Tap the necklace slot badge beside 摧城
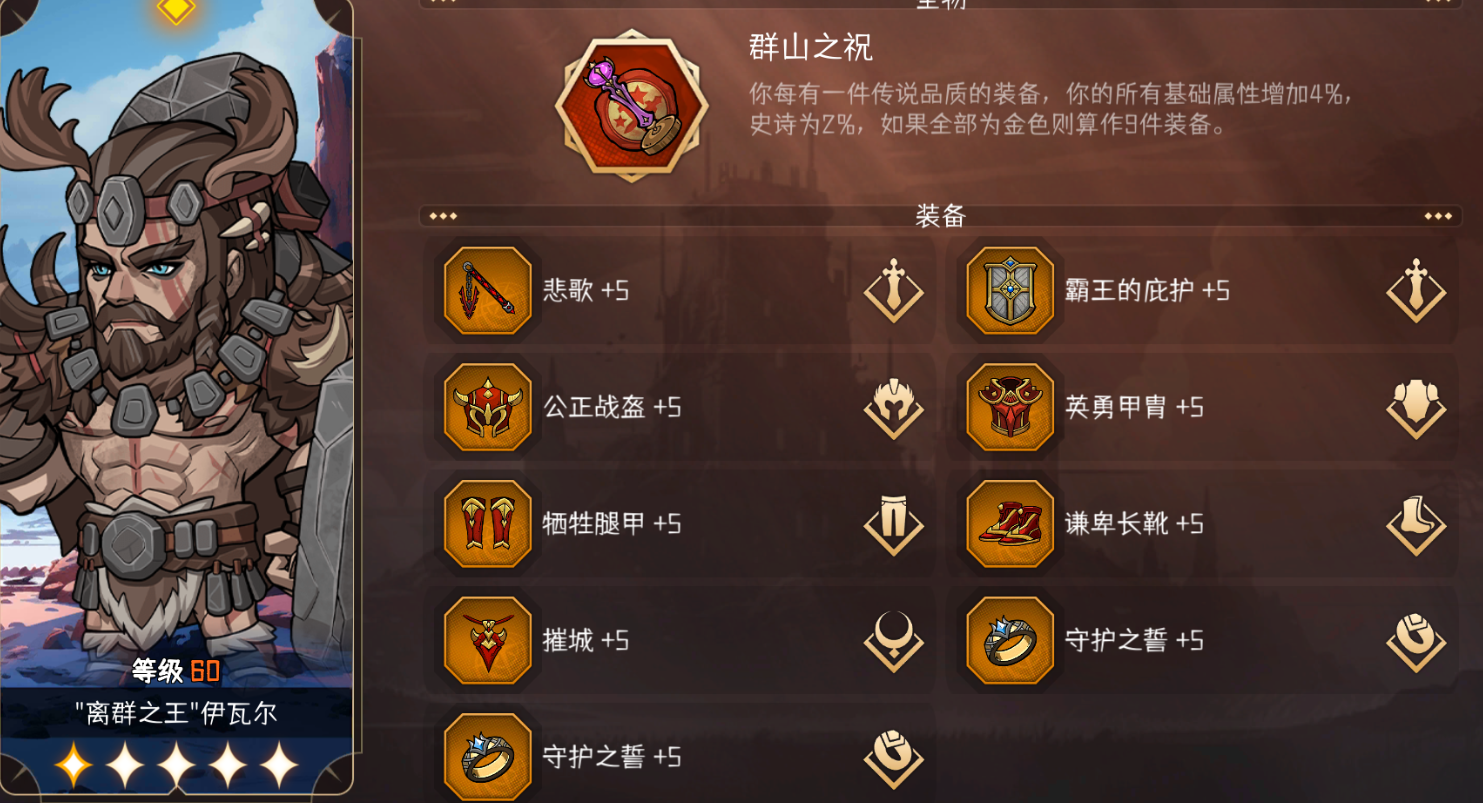1483x803 pixels. (894, 641)
